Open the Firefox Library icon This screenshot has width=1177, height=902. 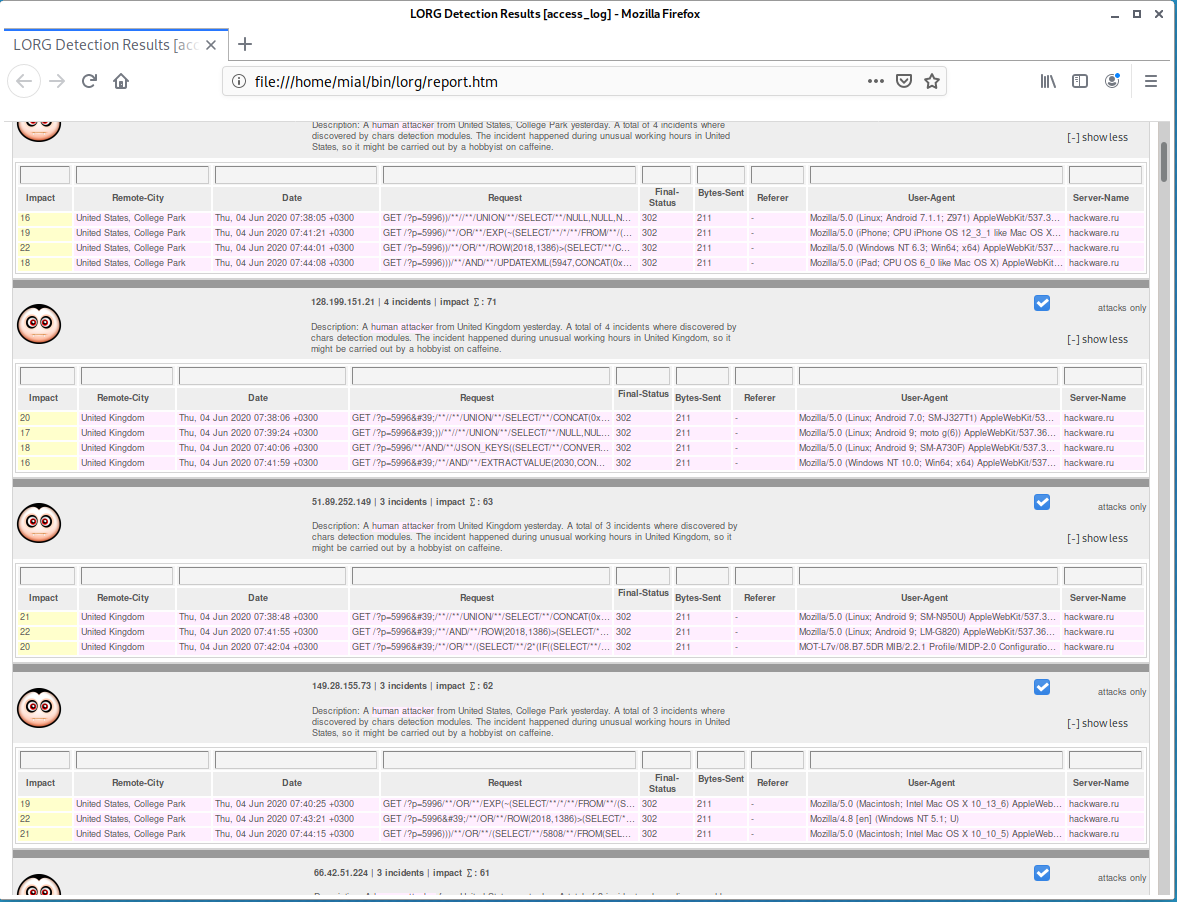pyautogui.click(x=1047, y=81)
